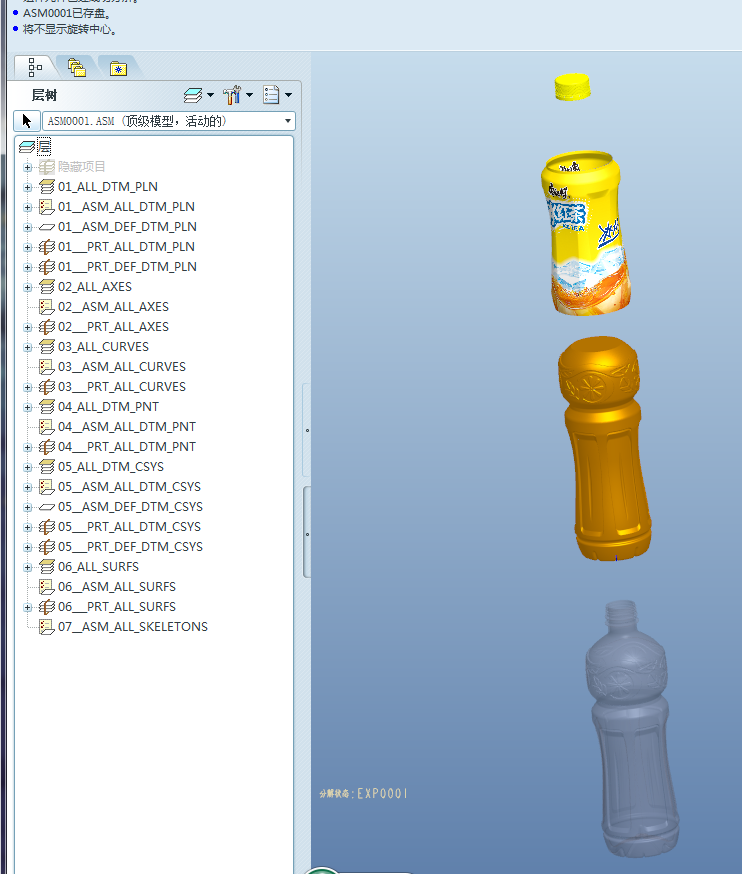Image resolution: width=742 pixels, height=874 pixels.
Task: Click the 02__ASM_ALL_AXES layer icon
Action: coord(47,307)
